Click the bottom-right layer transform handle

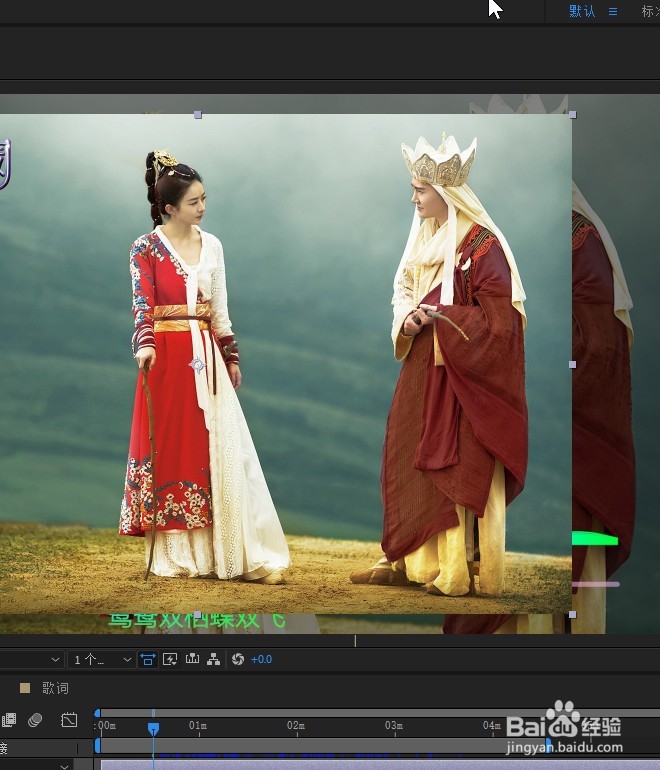[x=573, y=614]
